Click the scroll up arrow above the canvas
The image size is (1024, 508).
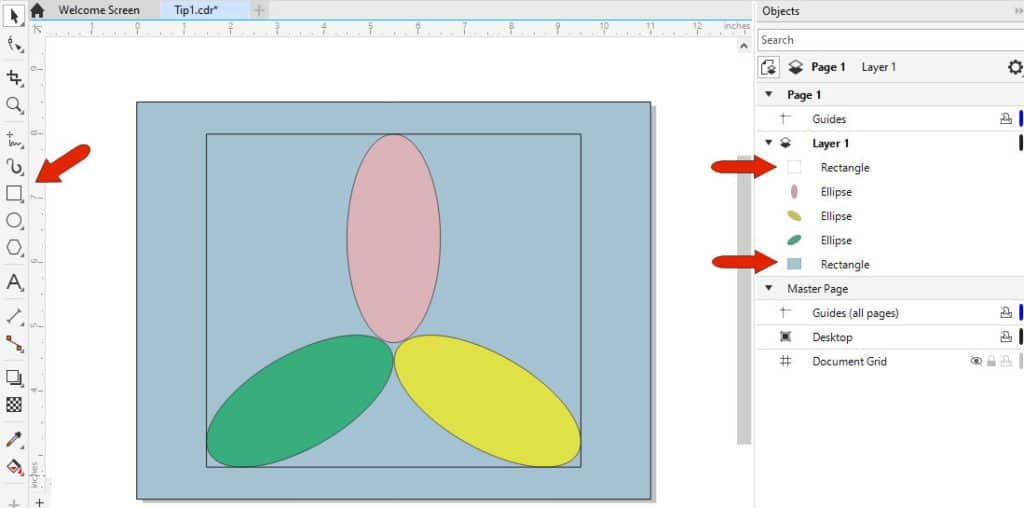point(743,46)
